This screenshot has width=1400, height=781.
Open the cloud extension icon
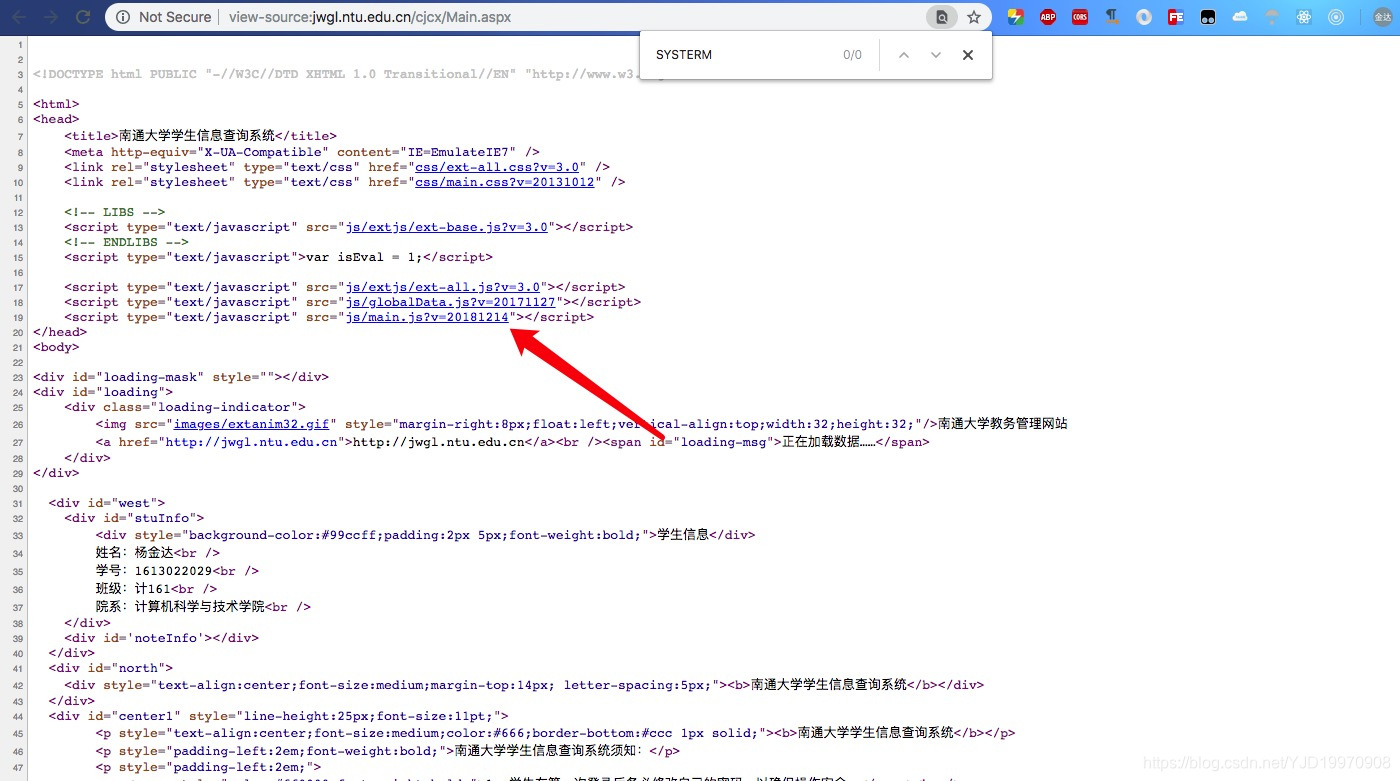[x=1240, y=17]
